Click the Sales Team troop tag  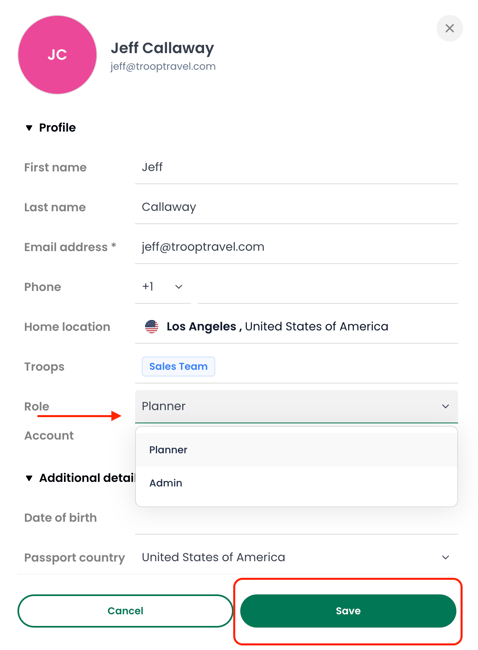pos(178,366)
